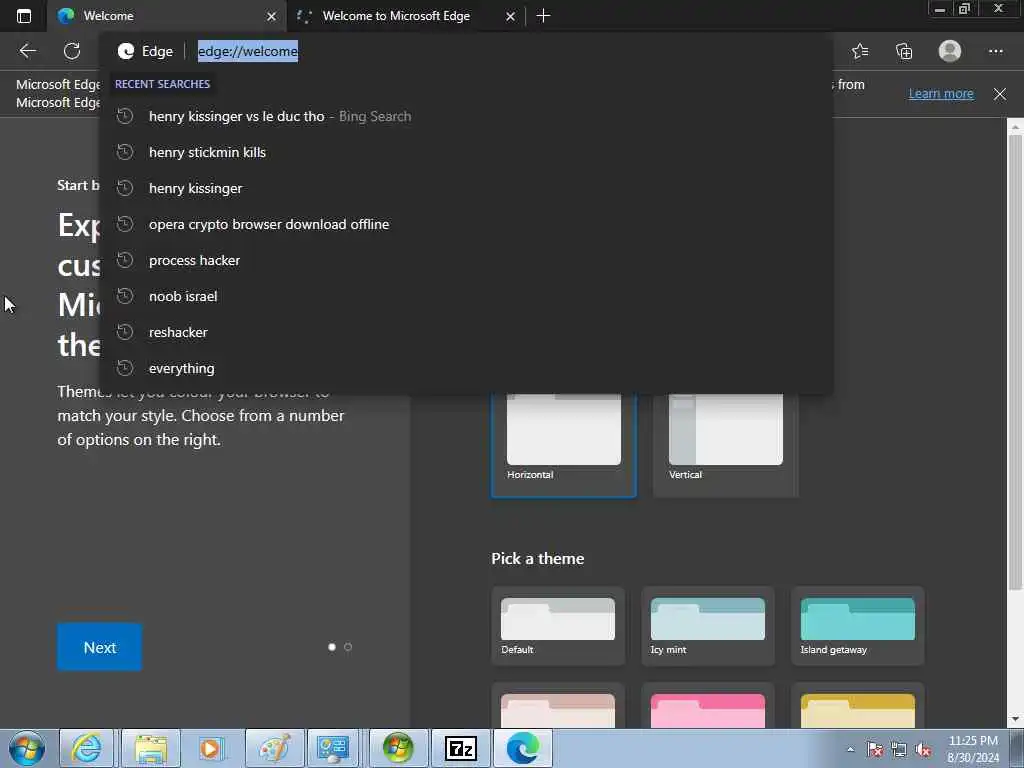
Task: Open the tab actions menu icon
Action: tap(24, 16)
